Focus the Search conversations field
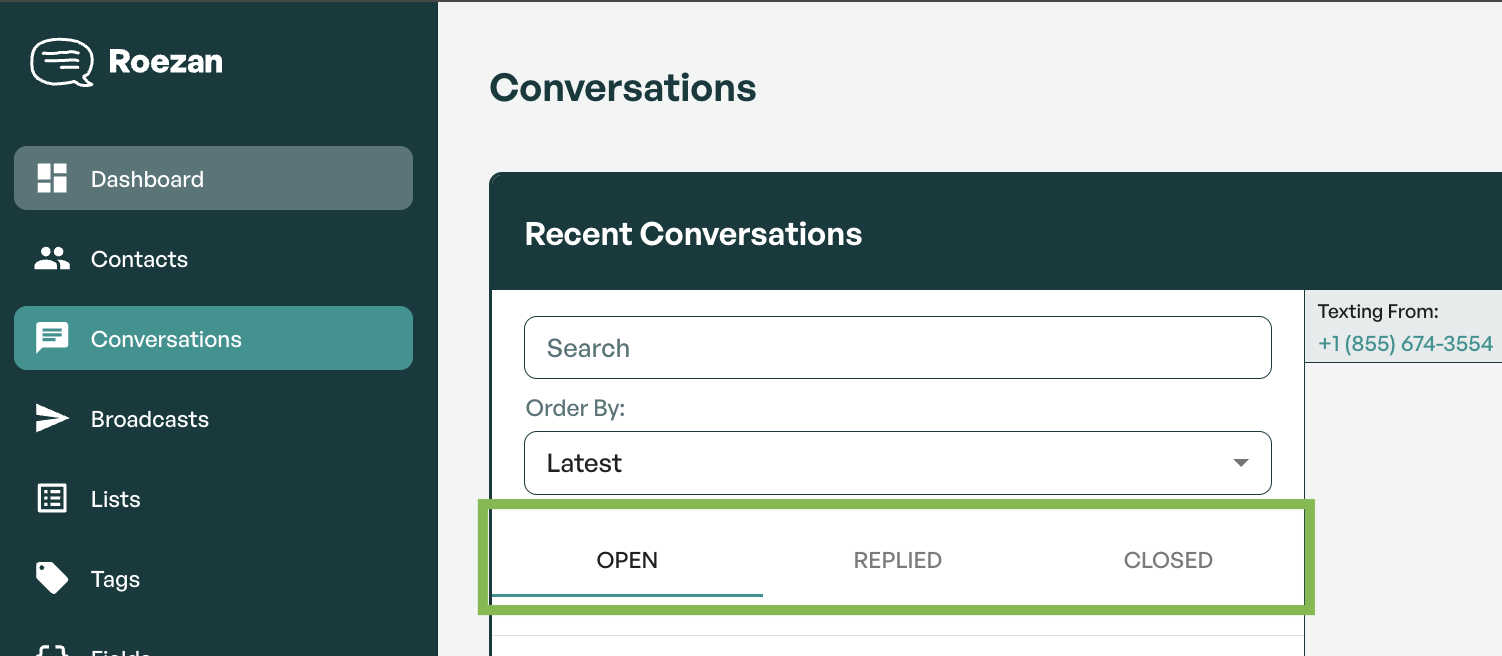Image resolution: width=1502 pixels, height=656 pixels. 897,348
